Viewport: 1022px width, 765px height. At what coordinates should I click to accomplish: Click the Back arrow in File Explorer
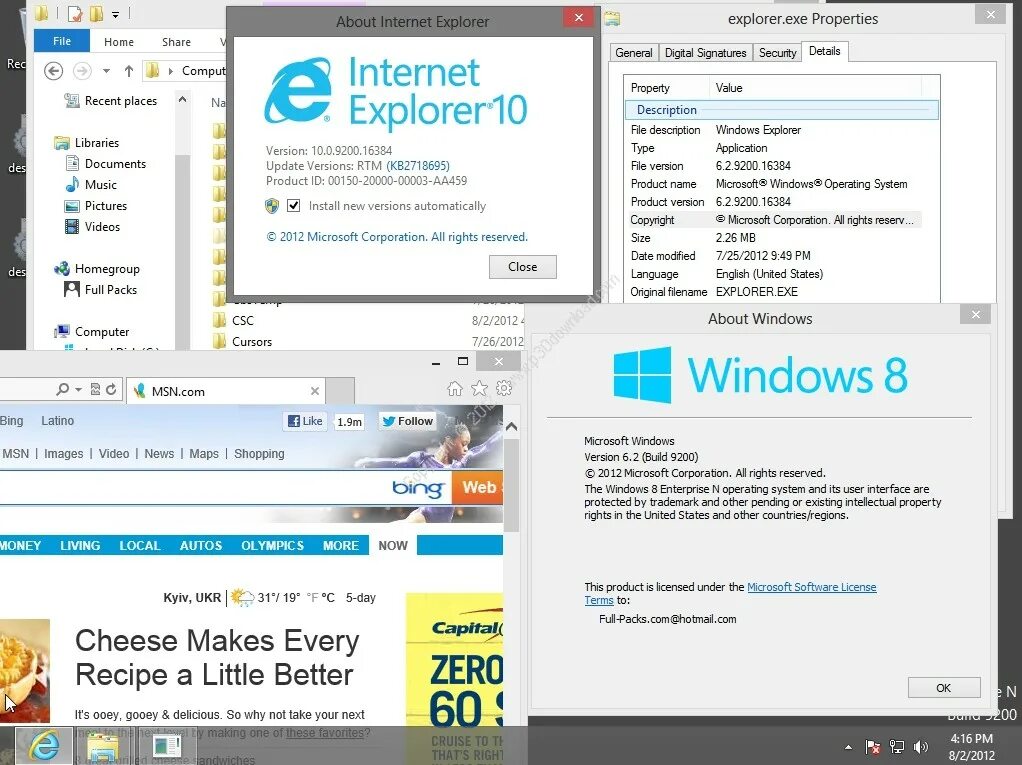click(x=53, y=70)
